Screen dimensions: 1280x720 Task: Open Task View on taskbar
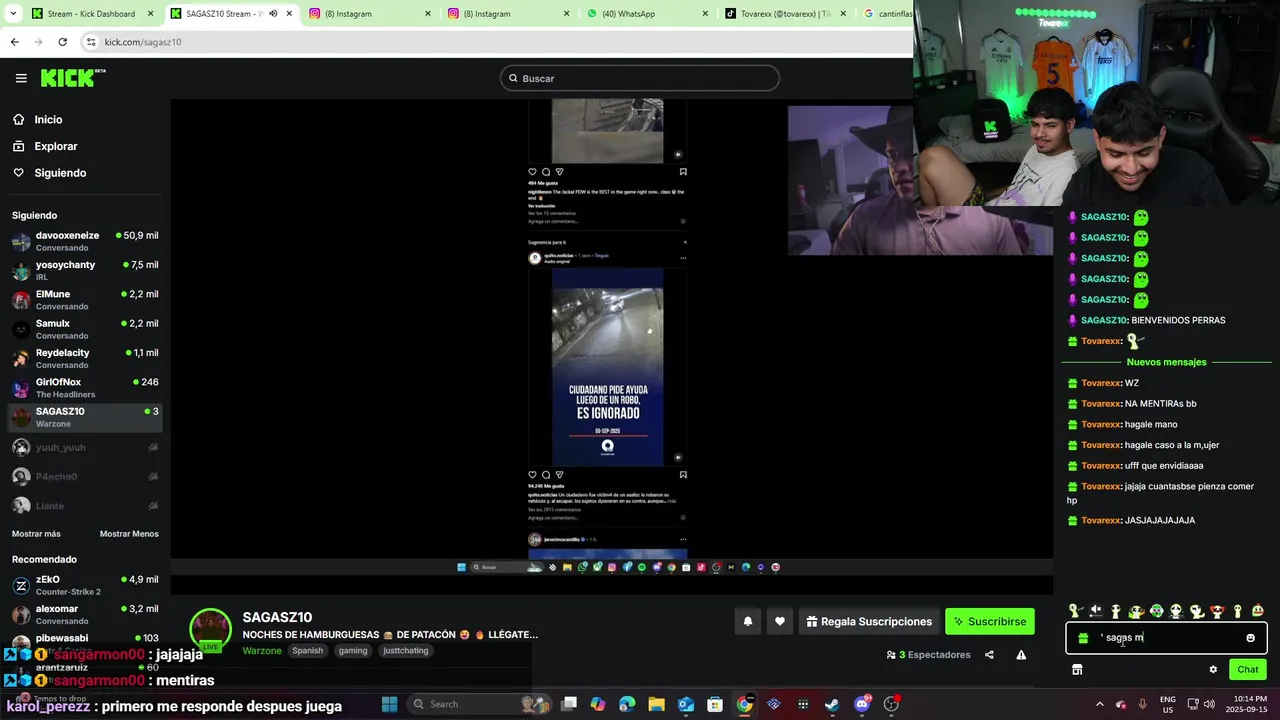point(568,704)
